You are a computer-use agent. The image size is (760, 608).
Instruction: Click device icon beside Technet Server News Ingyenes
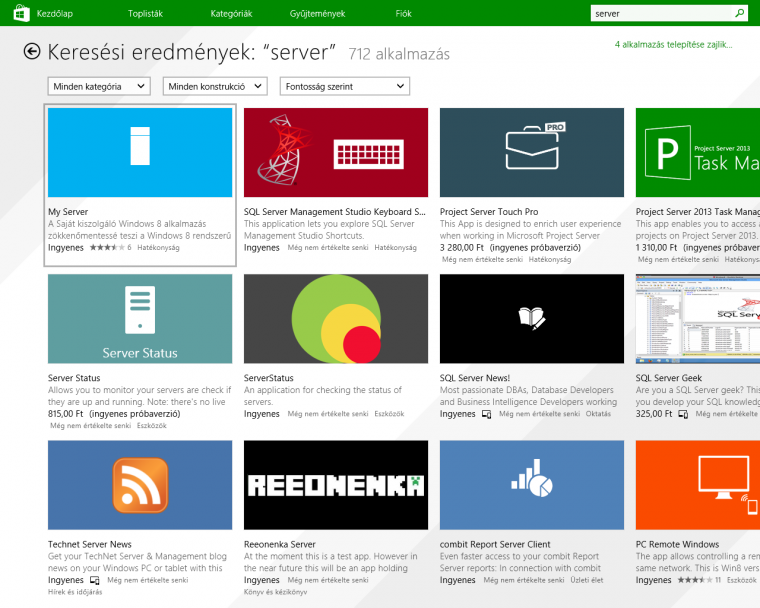pos(95,580)
